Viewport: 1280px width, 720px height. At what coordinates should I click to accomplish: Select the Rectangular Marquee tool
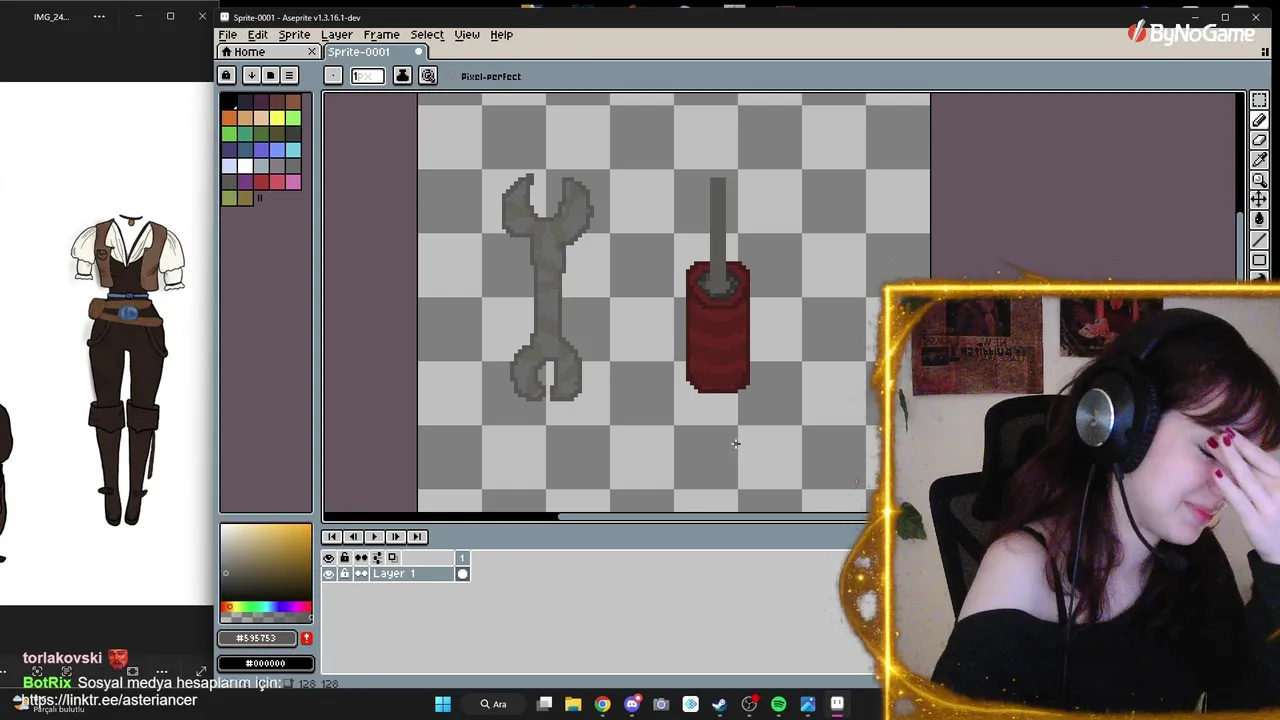click(1259, 100)
